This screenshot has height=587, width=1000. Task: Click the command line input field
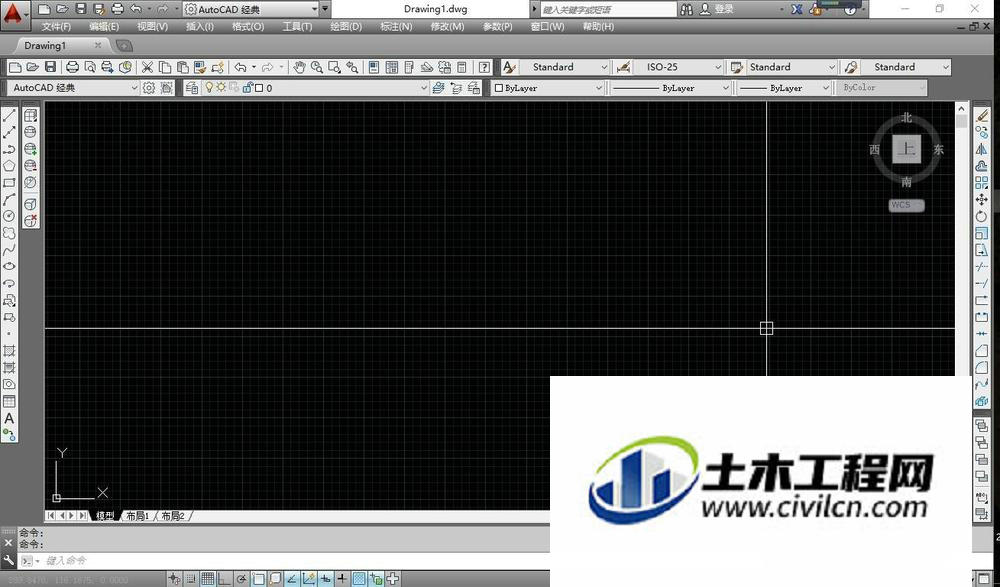pyautogui.click(x=297, y=561)
